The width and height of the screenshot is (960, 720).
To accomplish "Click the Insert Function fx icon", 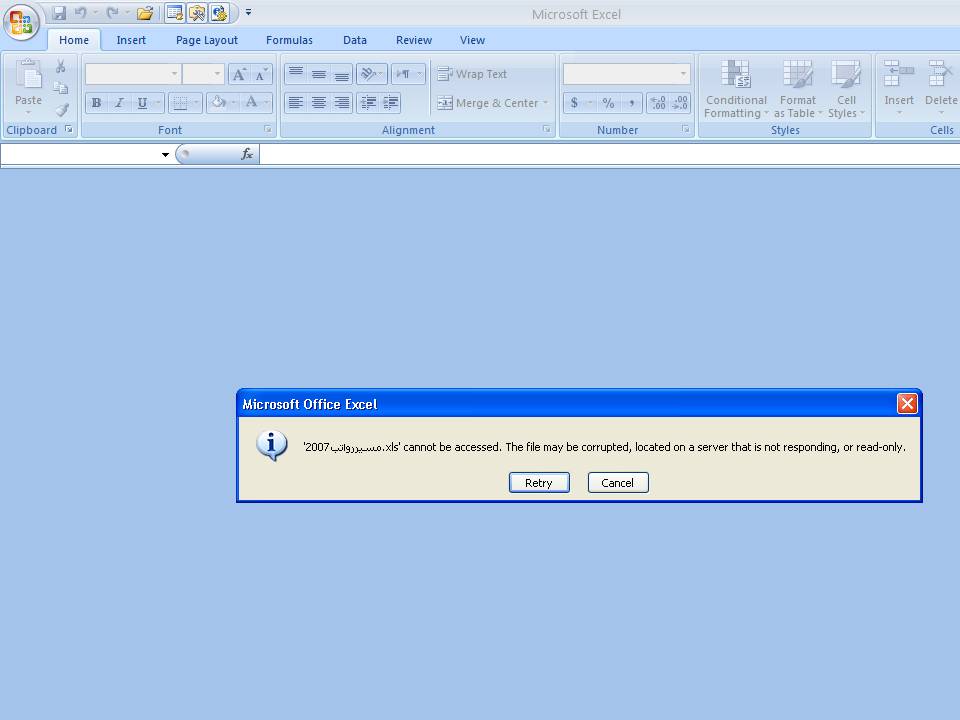I will click(247, 154).
